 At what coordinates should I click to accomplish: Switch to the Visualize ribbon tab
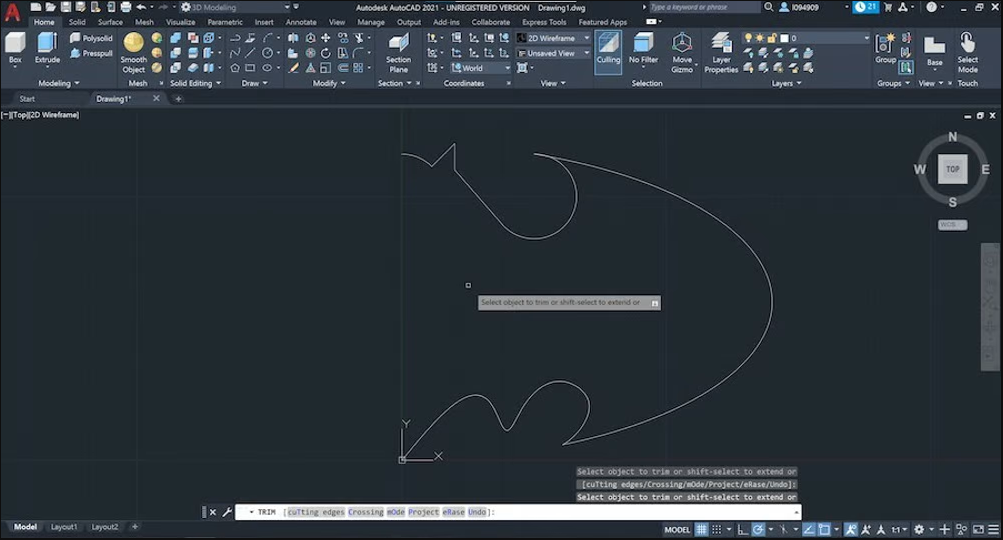pos(180,22)
